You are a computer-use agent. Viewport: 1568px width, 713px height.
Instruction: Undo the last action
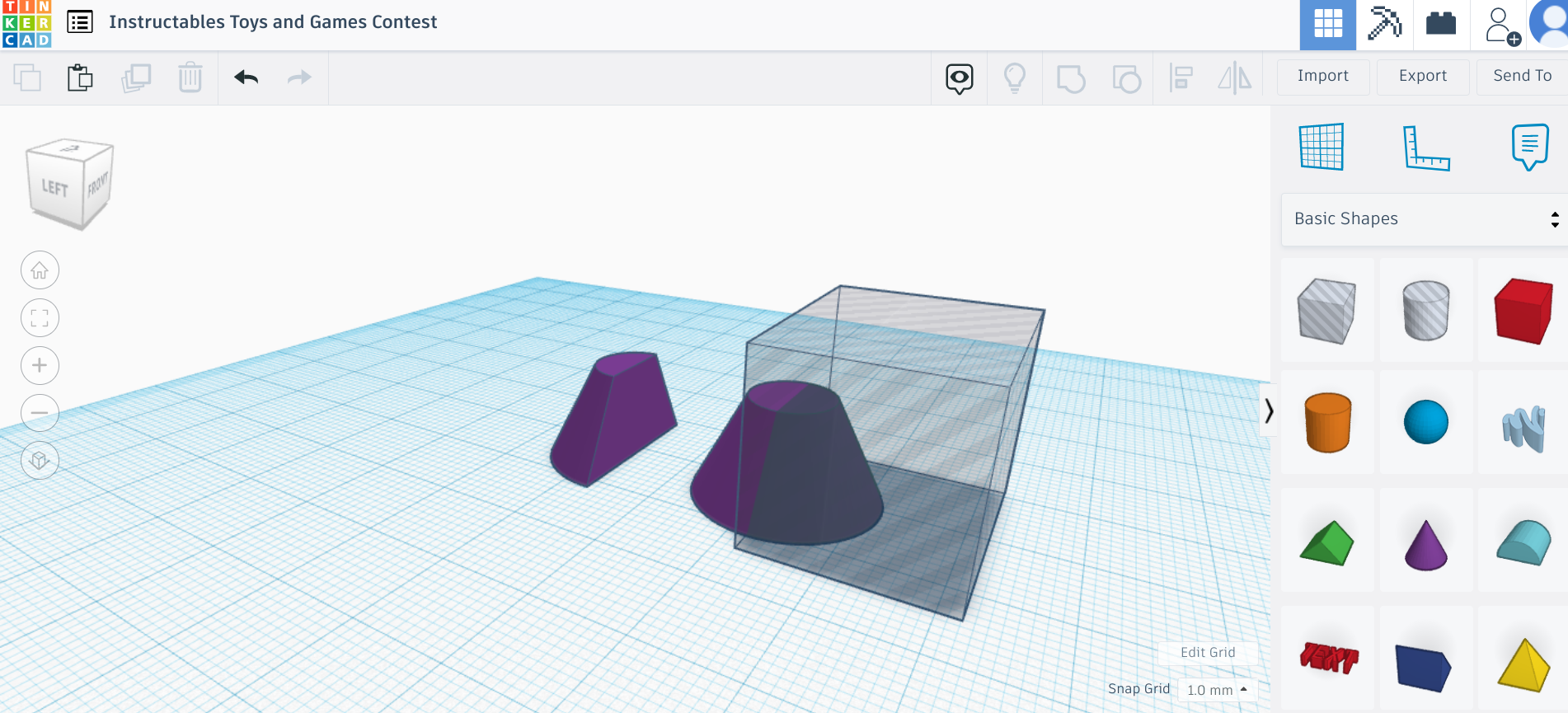[246, 77]
